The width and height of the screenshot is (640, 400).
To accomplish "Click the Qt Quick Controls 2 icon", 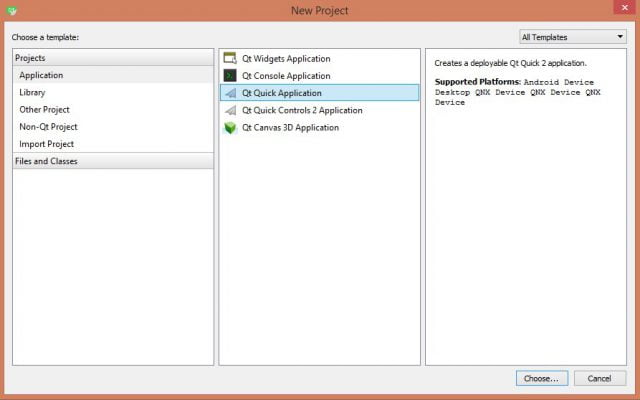I will click(x=230, y=110).
